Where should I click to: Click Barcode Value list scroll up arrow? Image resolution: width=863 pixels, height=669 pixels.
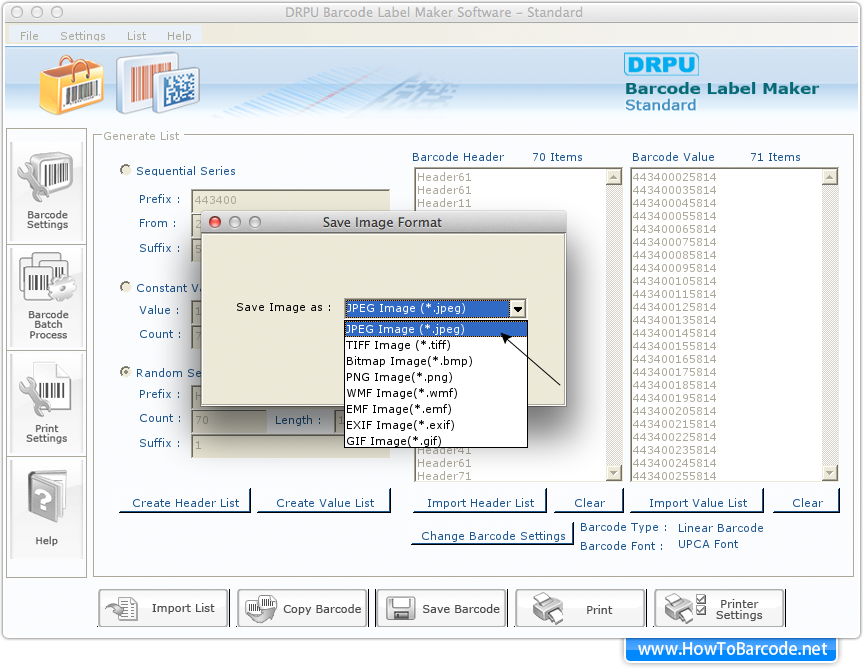coord(829,177)
